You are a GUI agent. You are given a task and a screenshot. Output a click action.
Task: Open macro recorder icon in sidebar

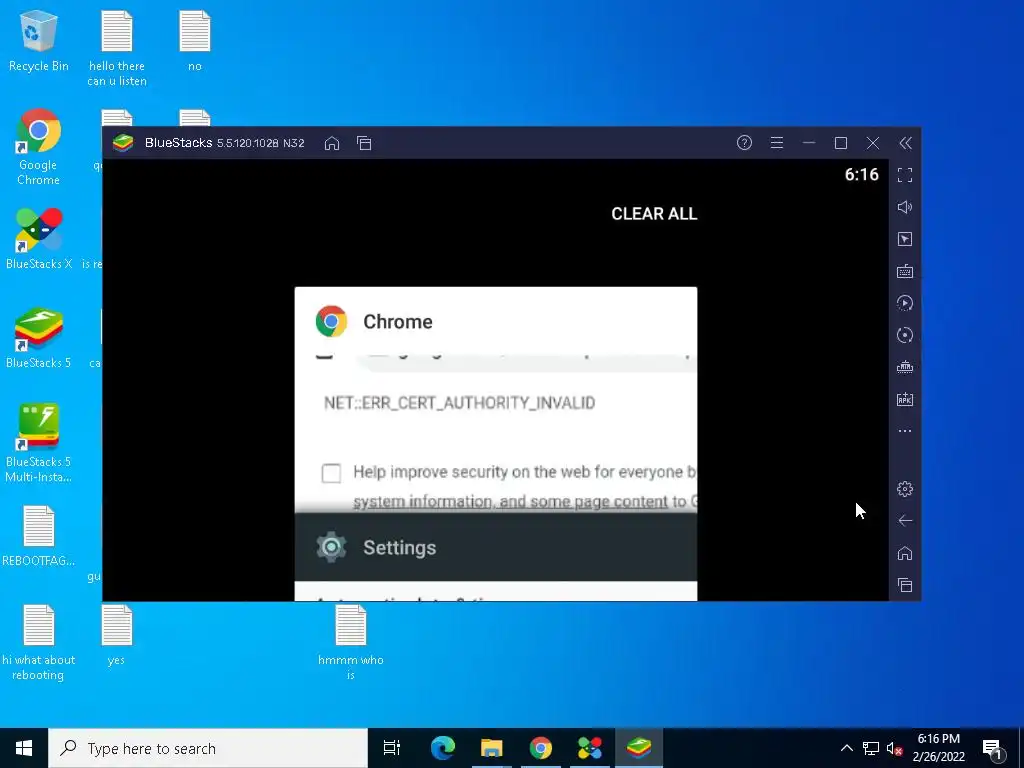pos(904,303)
